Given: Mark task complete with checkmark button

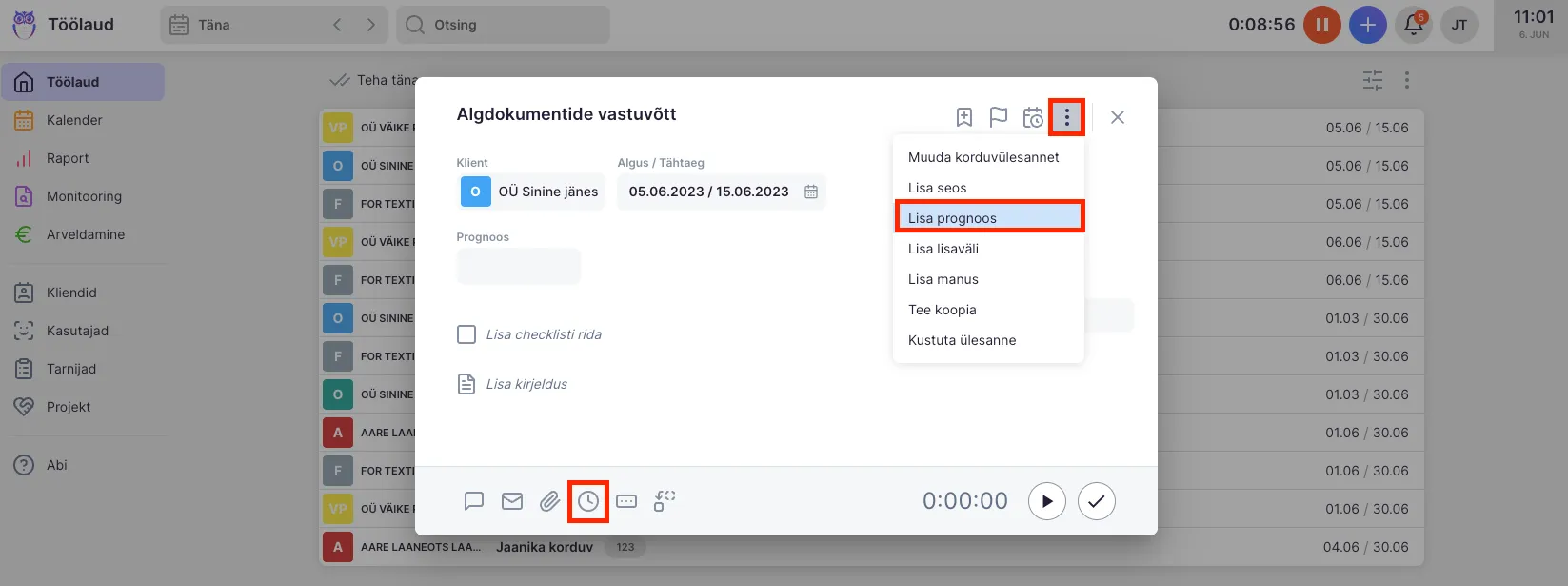Looking at the screenshot, I should (x=1096, y=501).
